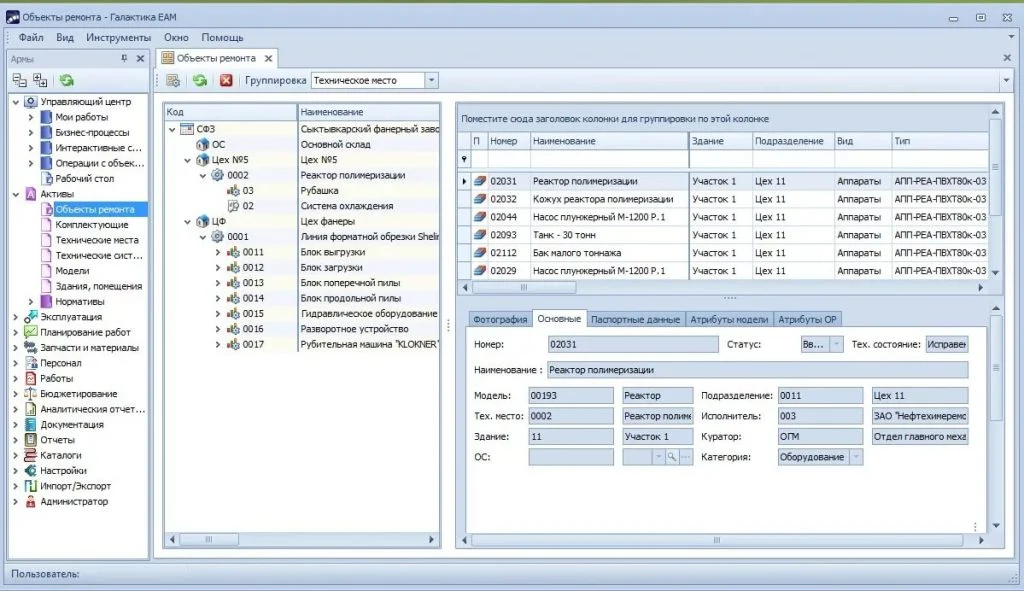Click the tree panel horizontal scrollbar thumb

(x=208, y=539)
